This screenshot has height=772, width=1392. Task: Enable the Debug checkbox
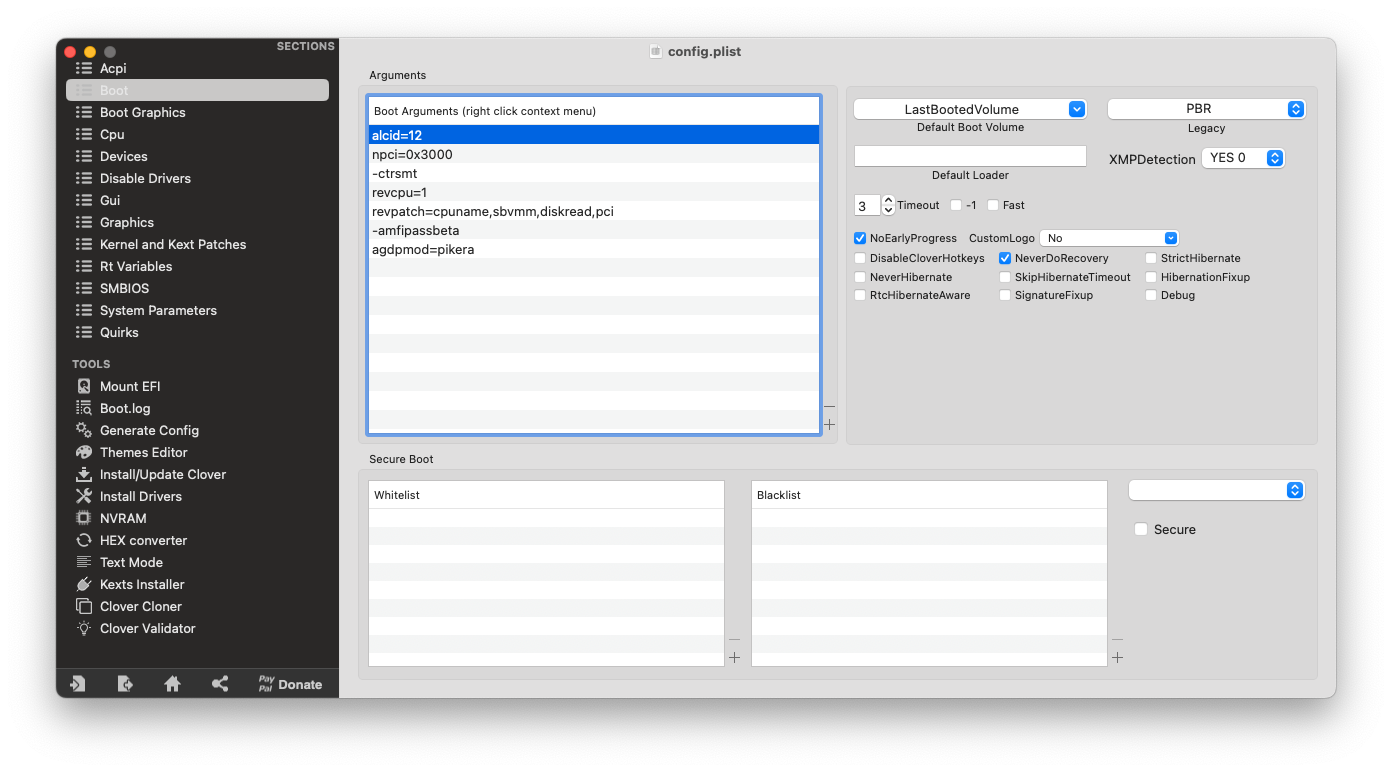(1151, 295)
